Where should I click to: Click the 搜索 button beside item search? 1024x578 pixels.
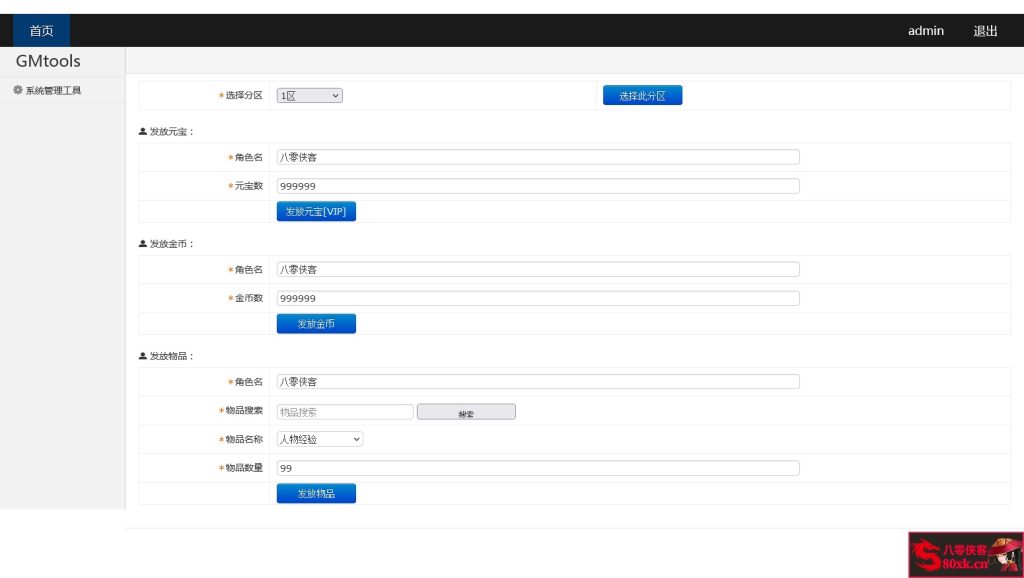pyautogui.click(x=466, y=412)
